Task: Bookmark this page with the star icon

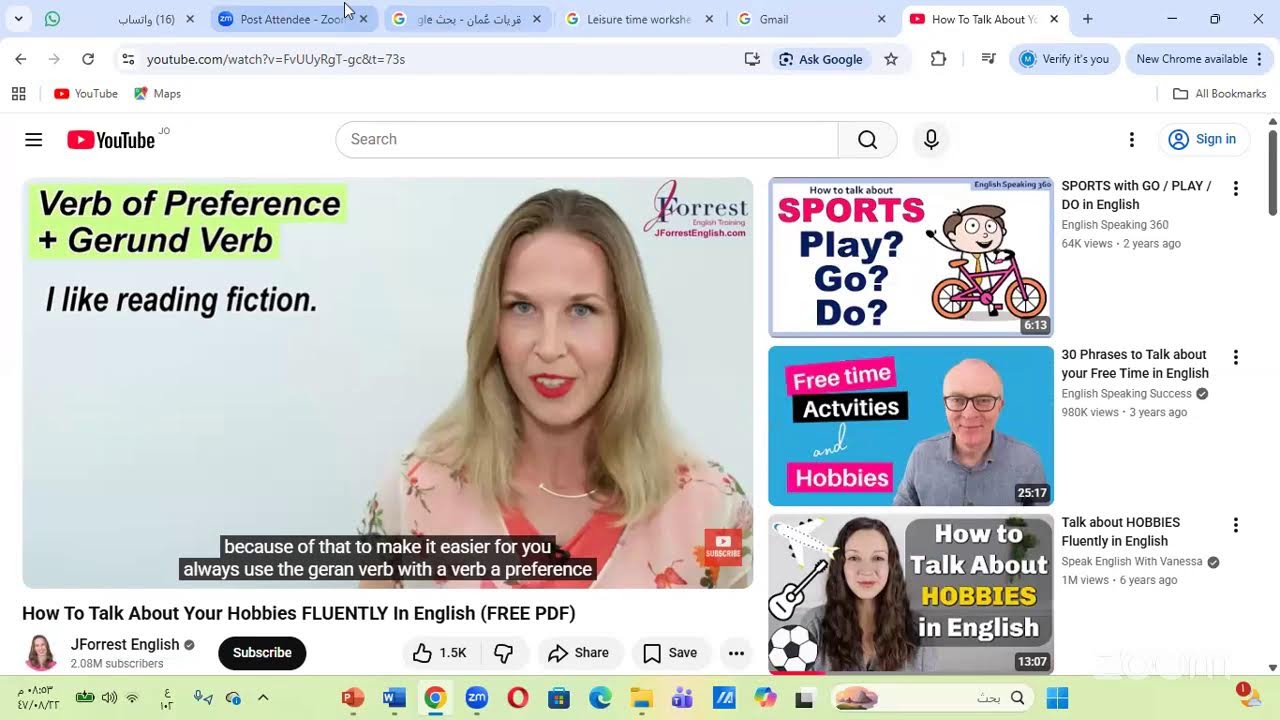Action: click(891, 59)
